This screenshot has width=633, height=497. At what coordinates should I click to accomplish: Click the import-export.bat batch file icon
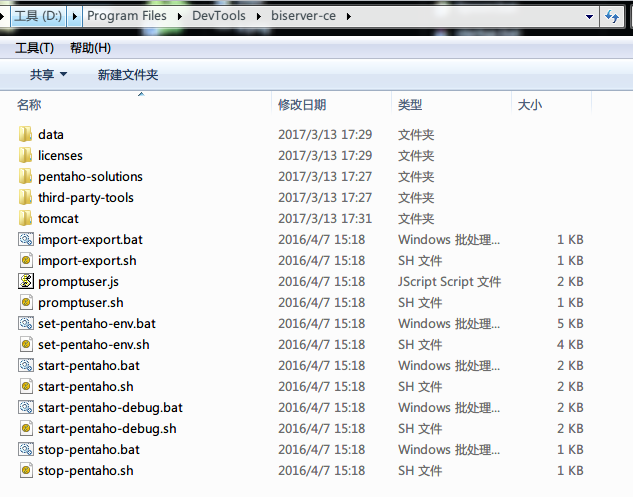(x=26, y=239)
